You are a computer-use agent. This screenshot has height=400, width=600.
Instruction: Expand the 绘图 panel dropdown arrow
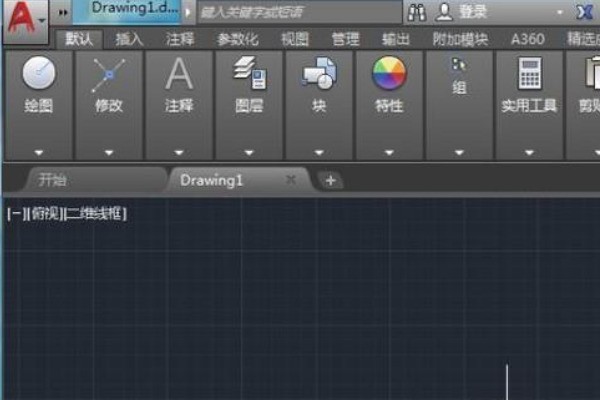pos(38,152)
